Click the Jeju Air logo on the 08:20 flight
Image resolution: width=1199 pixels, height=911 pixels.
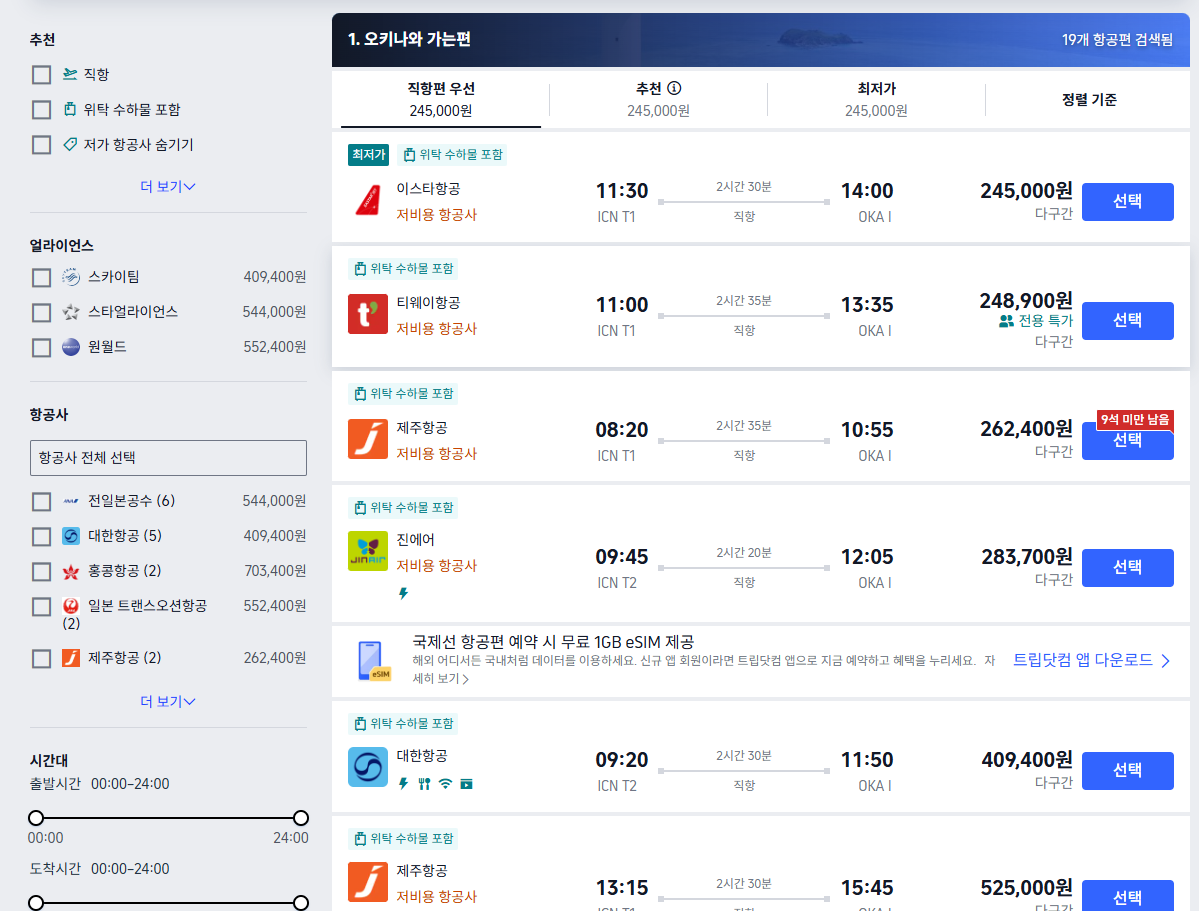(x=368, y=439)
